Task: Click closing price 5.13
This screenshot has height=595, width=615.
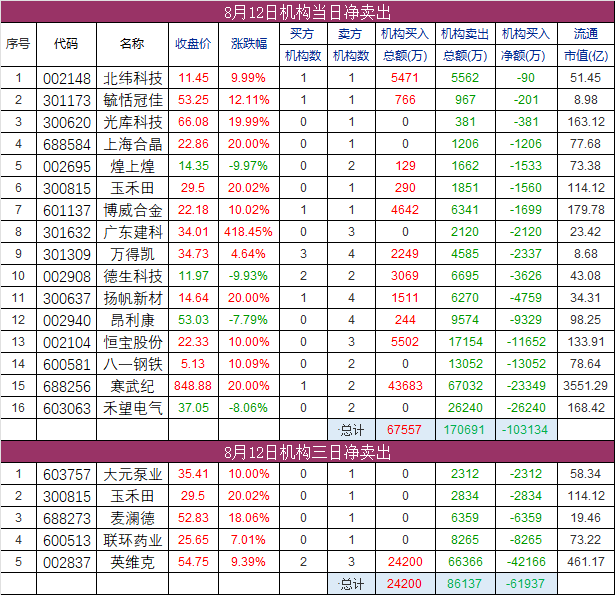Action: coord(193,364)
